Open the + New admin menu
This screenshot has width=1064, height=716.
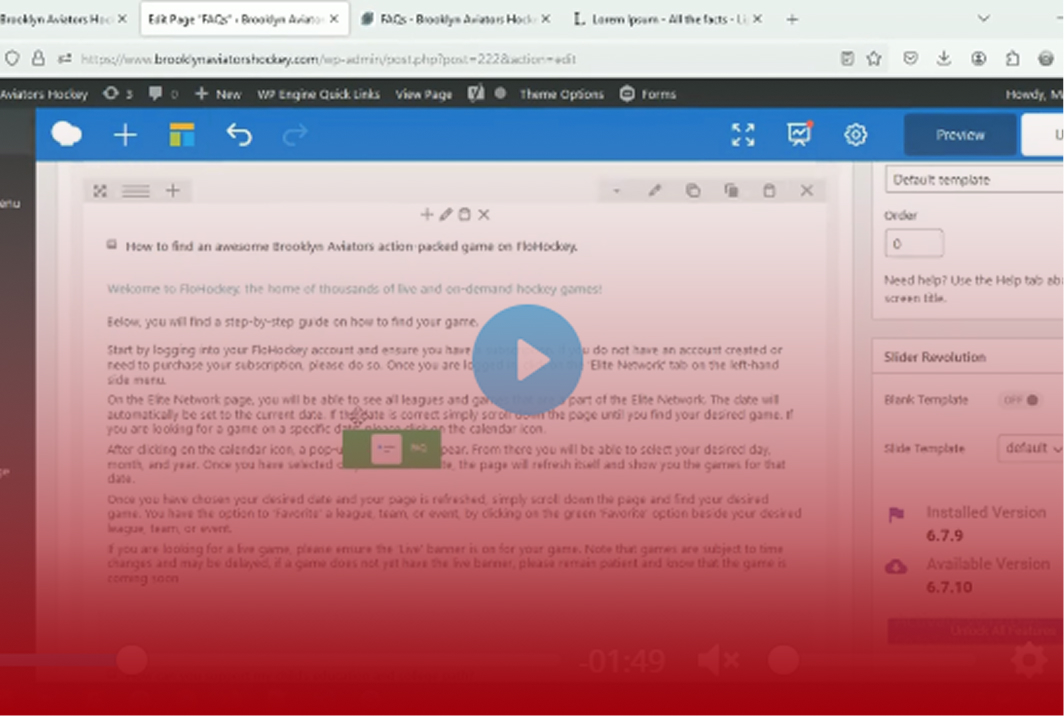[x=218, y=94]
